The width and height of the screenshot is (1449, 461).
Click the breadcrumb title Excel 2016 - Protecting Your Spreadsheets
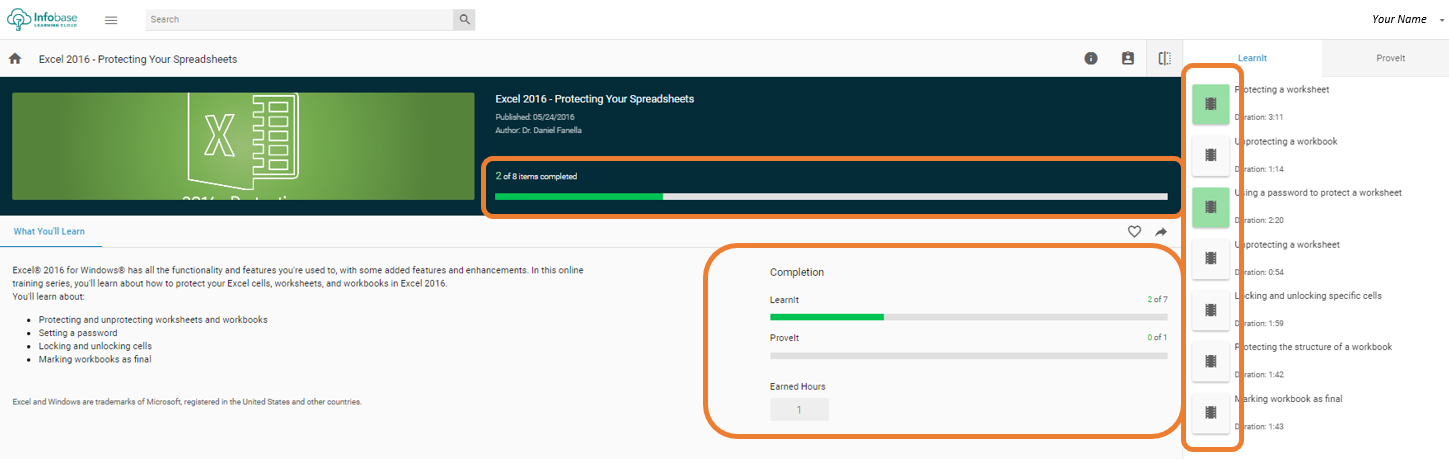click(138, 59)
